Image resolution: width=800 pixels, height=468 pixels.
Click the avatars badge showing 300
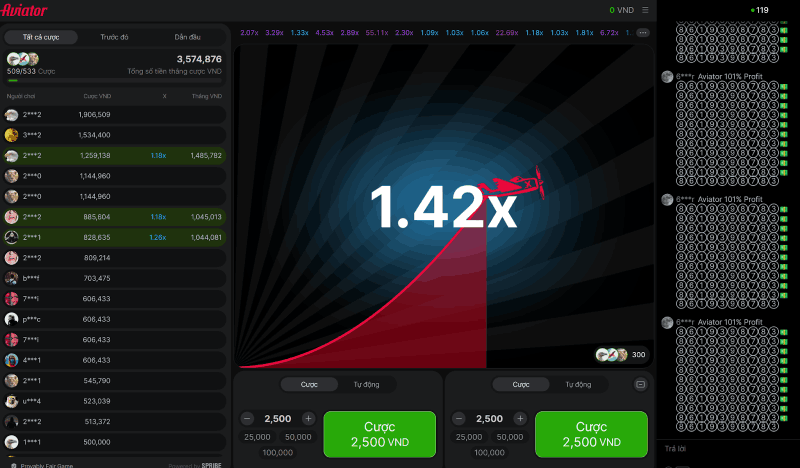[x=621, y=355]
